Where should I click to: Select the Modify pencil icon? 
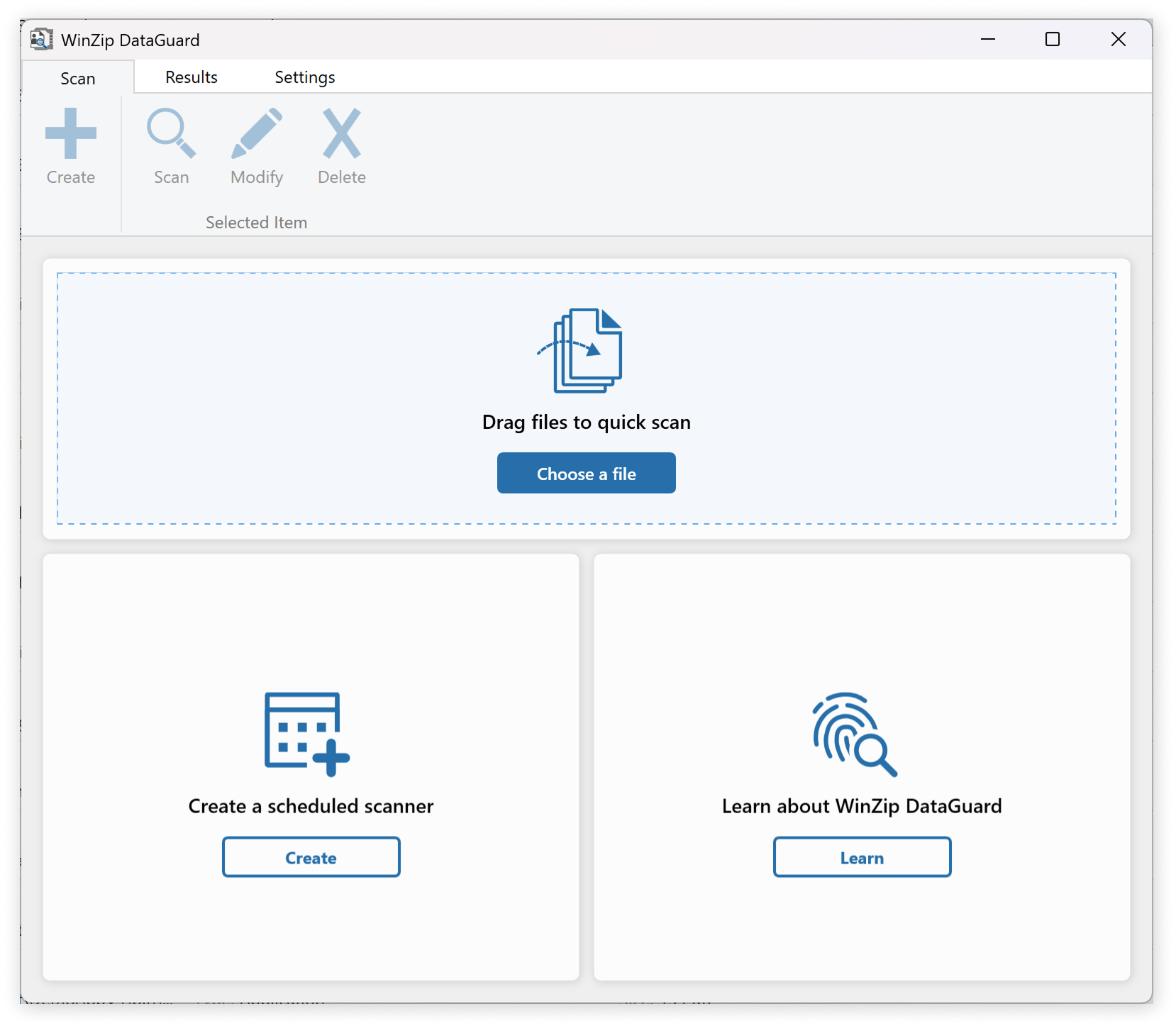coord(257,133)
